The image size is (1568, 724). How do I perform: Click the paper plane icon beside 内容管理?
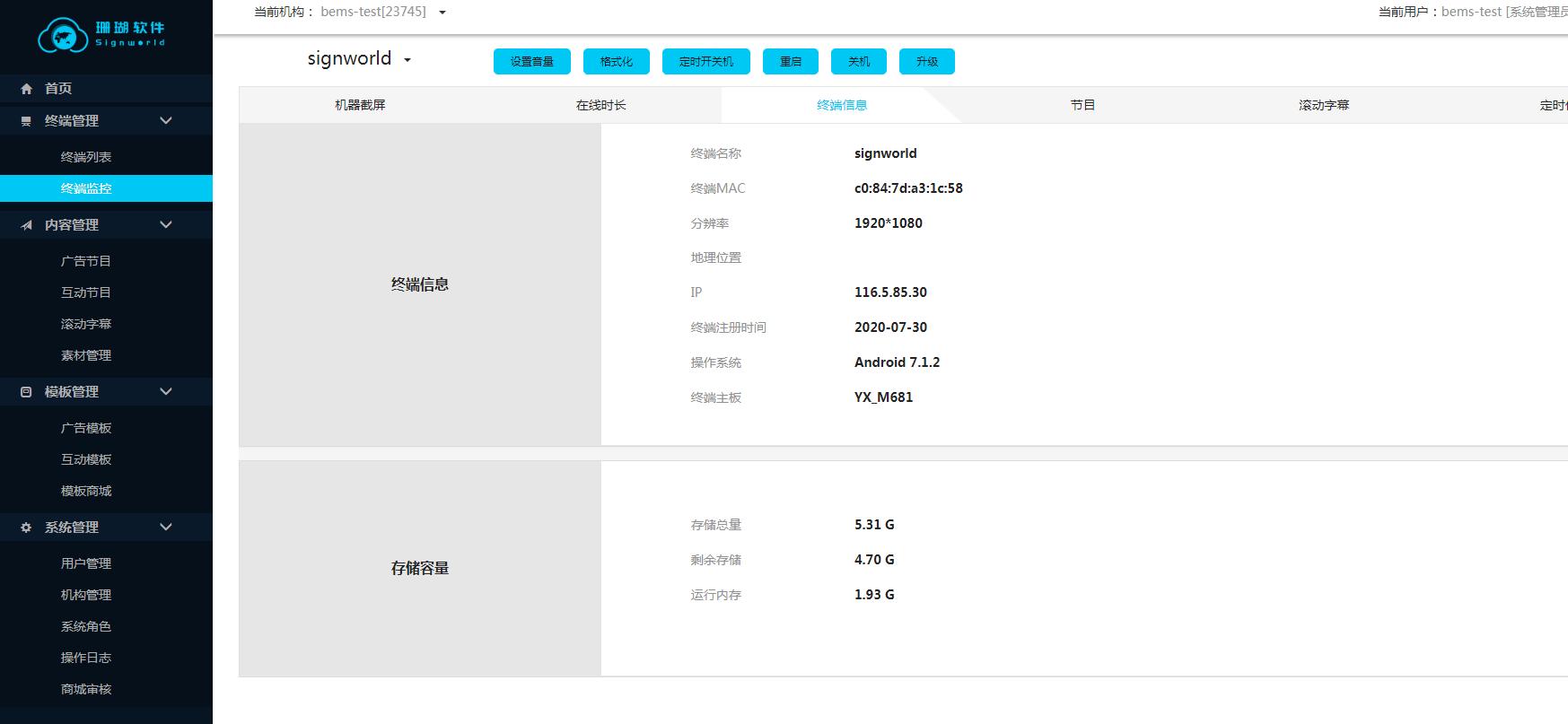coord(26,225)
